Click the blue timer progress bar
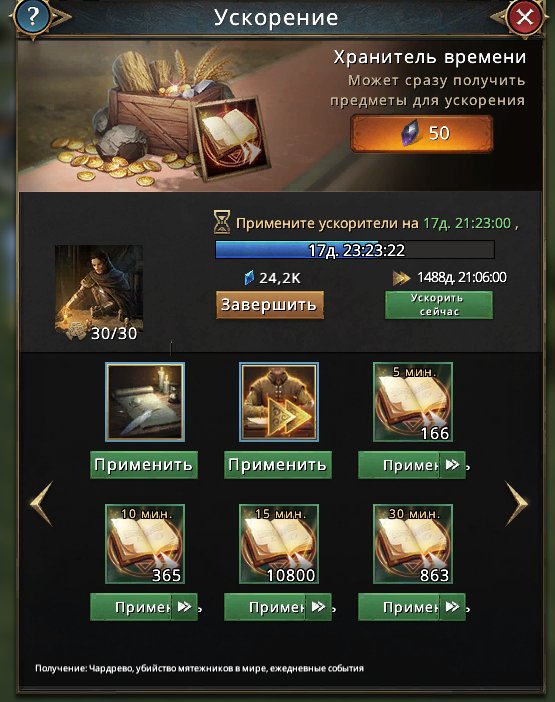The image size is (555, 702). [x=355, y=250]
